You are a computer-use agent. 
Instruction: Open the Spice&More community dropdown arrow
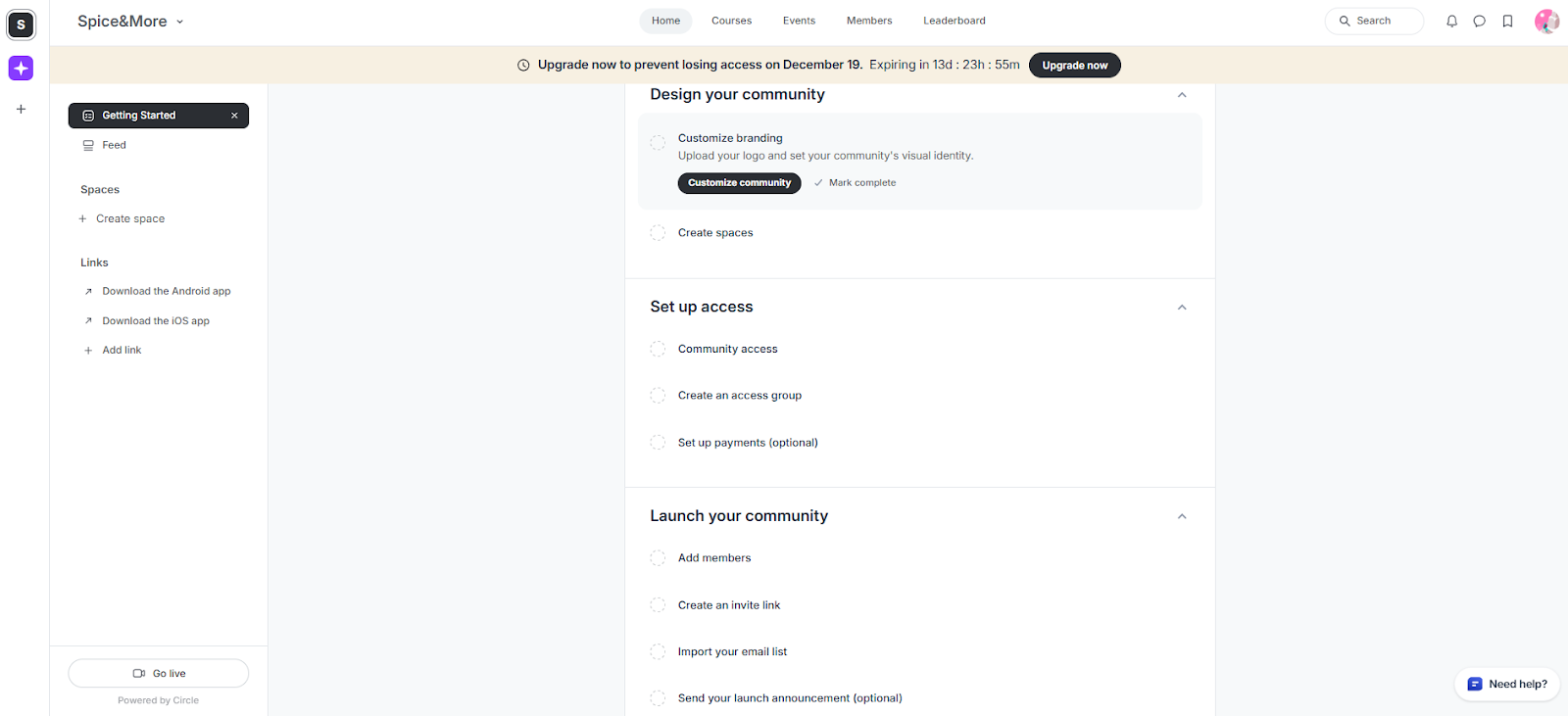[179, 22]
